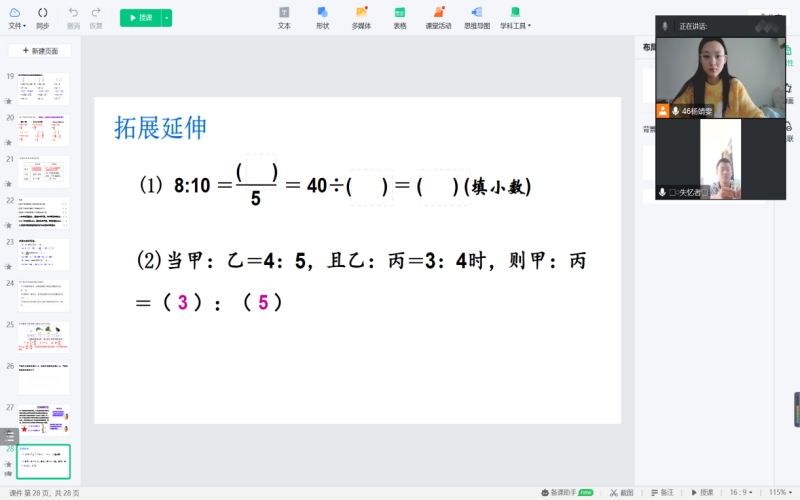This screenshot has height=500, width=800.
Task: Click the 授课 button in status bar
Action: (701, 492)
